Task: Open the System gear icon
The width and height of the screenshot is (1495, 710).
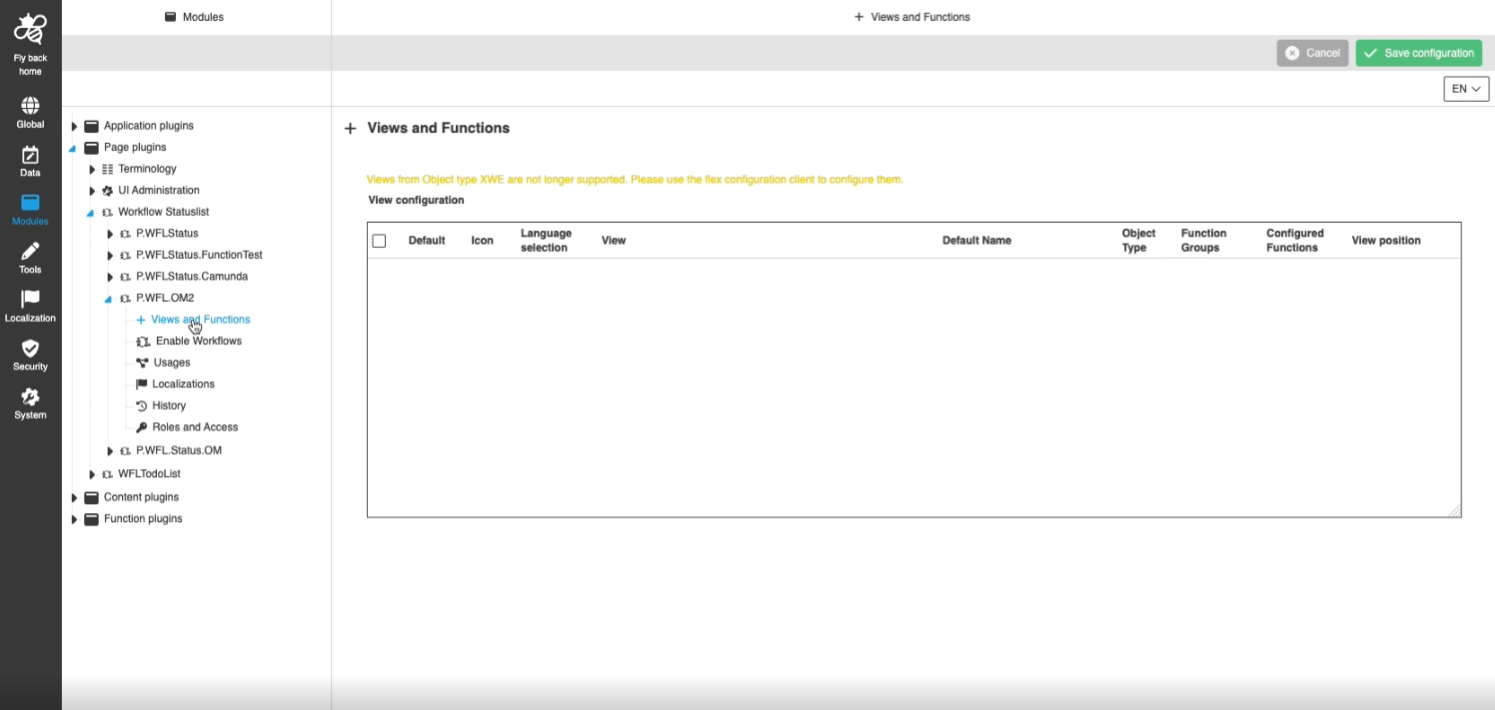Action: tap(30, 398)
